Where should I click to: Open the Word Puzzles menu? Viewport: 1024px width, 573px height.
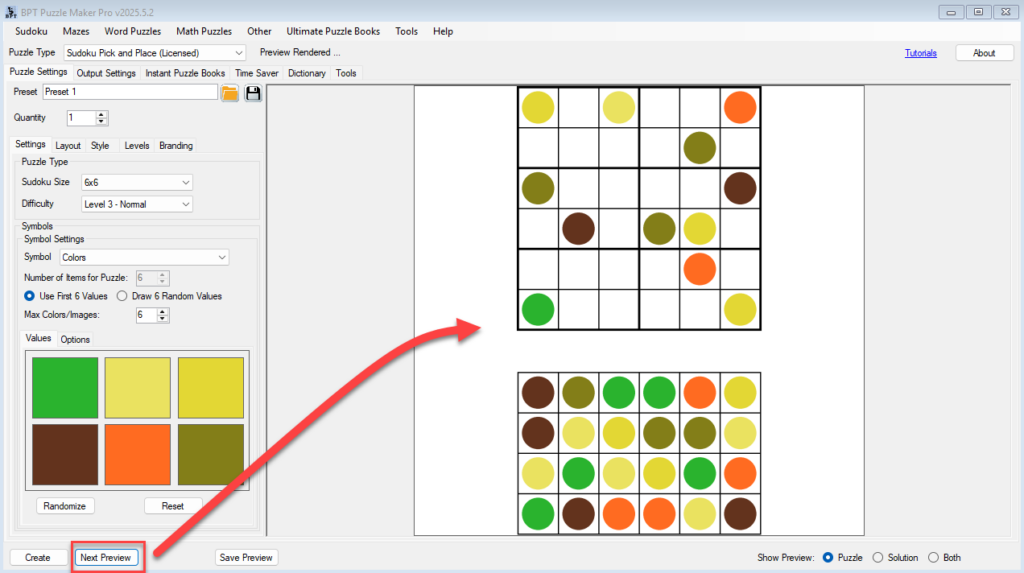click(x=133, y=31)
